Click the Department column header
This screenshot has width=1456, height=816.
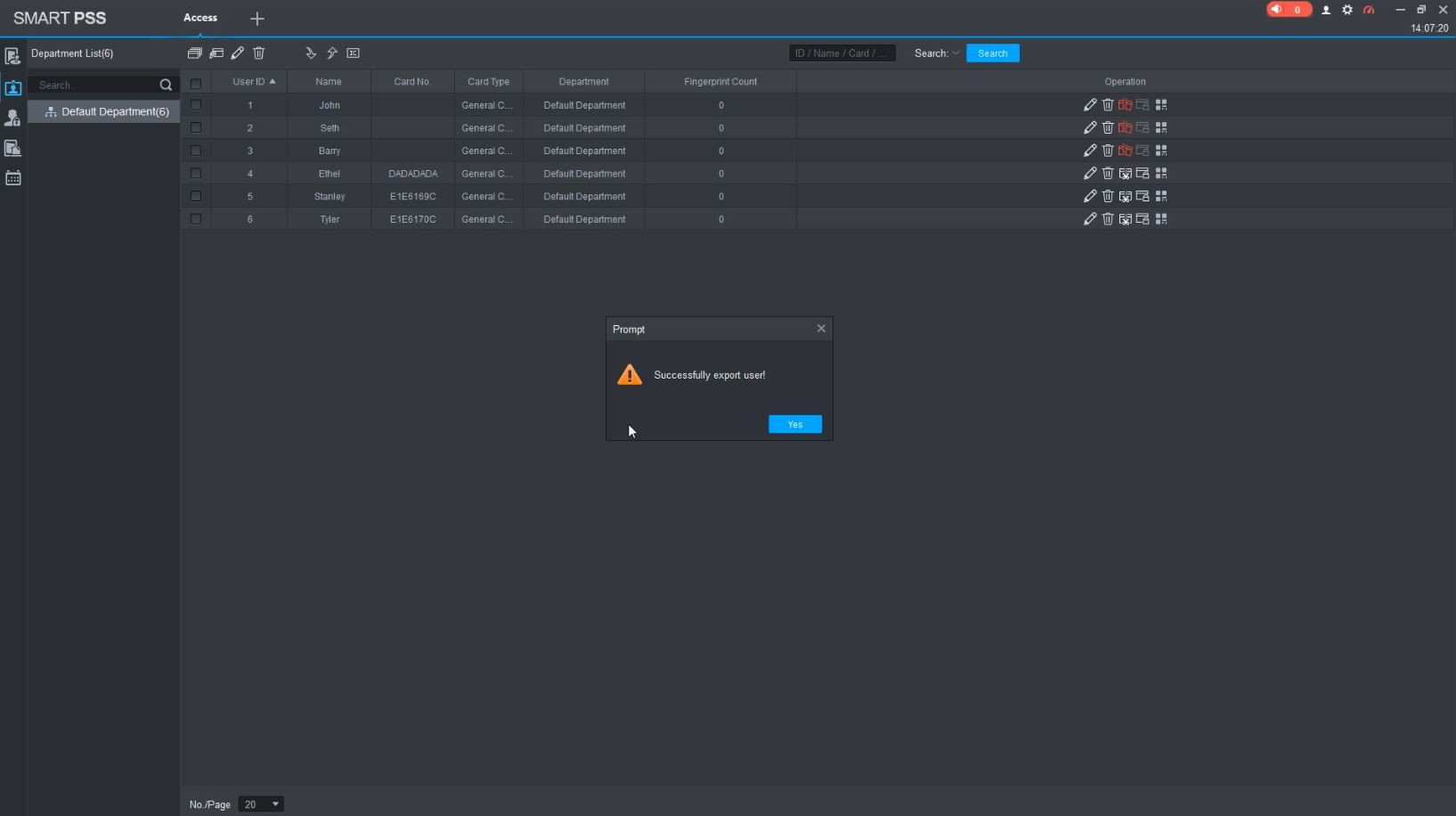[584, 82]
